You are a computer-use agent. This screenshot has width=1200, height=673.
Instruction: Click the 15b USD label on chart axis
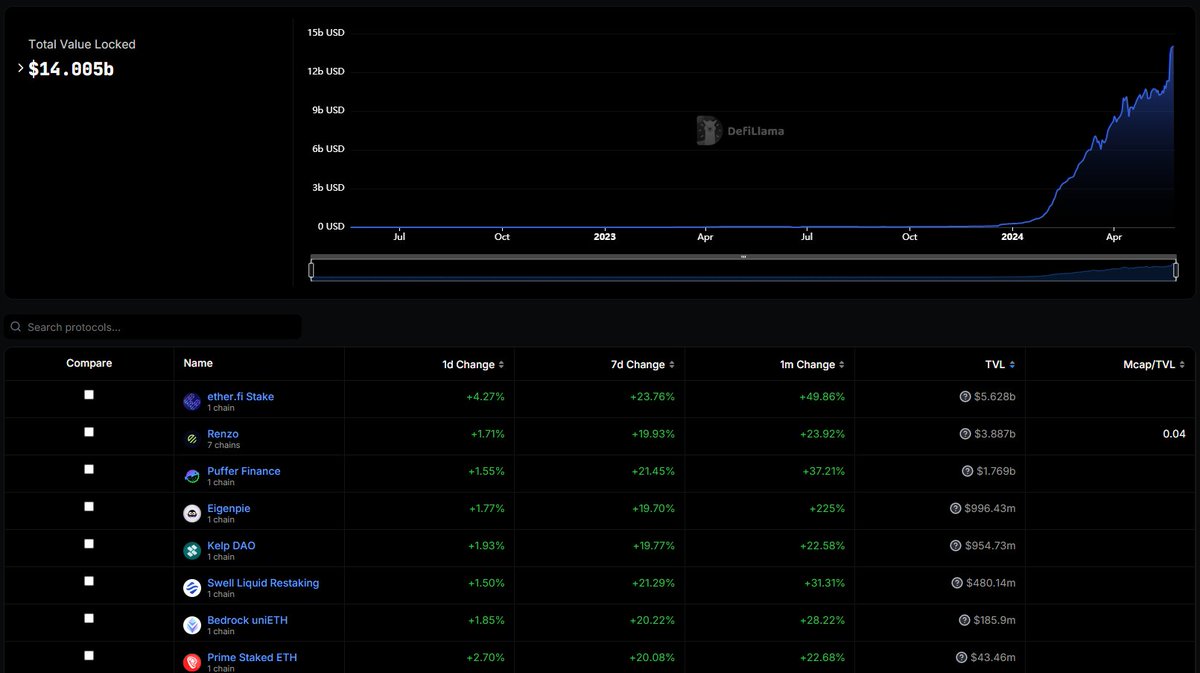tap(326, 32)
